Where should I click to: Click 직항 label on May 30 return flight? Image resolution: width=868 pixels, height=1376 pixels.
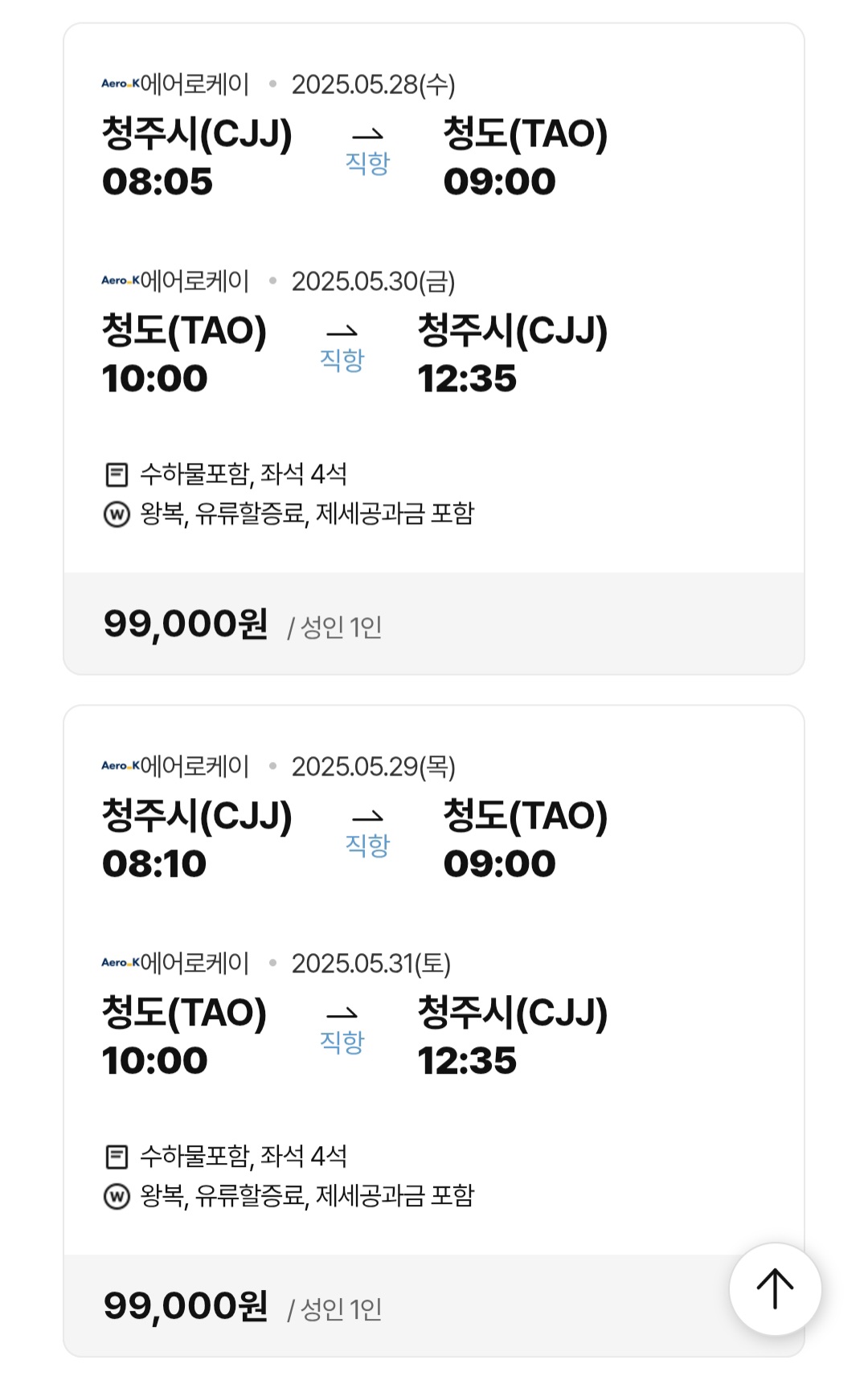point(342,359)
